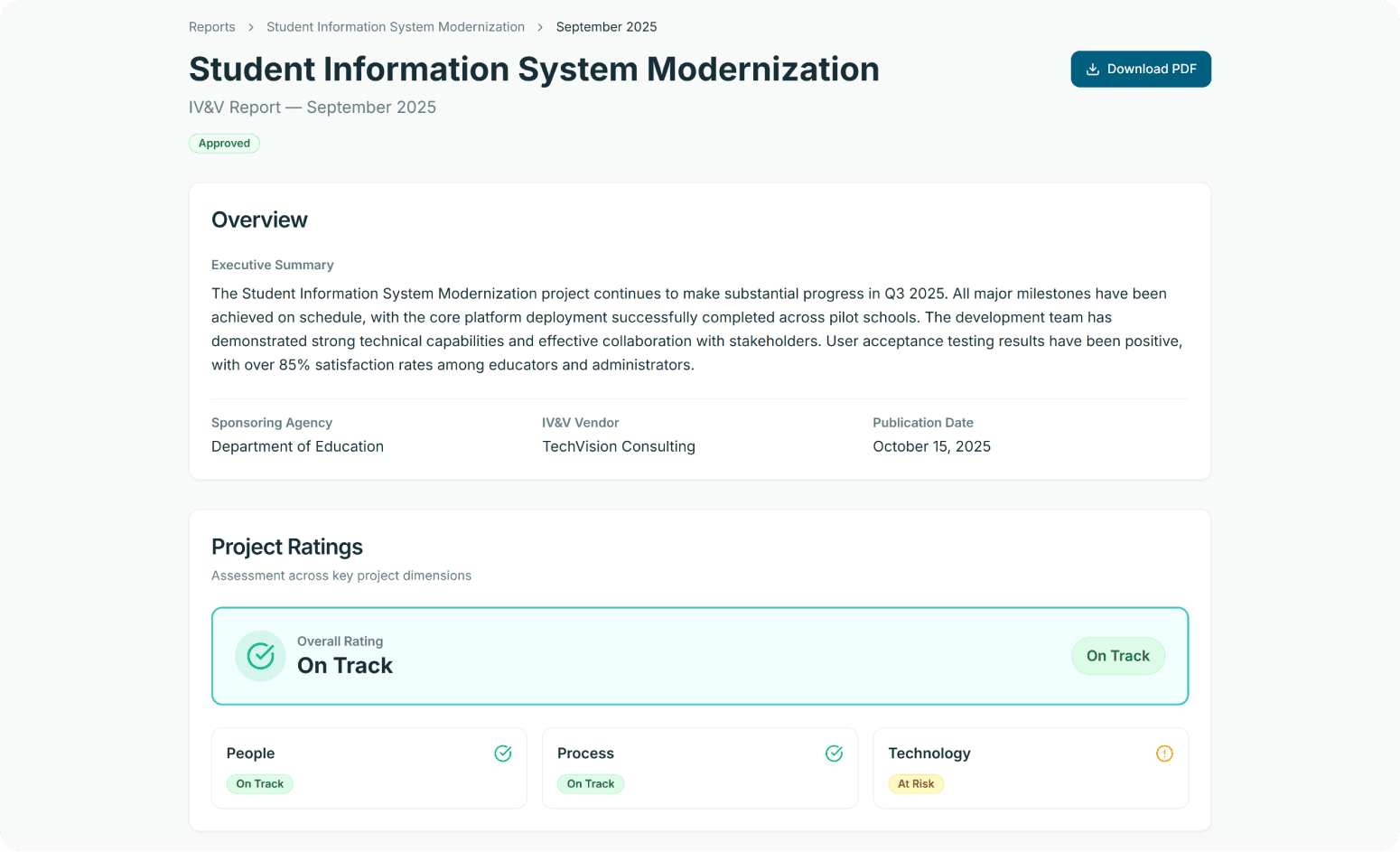Viewport: 1400px width, 852px height.
Task: Toggle the On Track badge under People
Action: coord(259,783)
